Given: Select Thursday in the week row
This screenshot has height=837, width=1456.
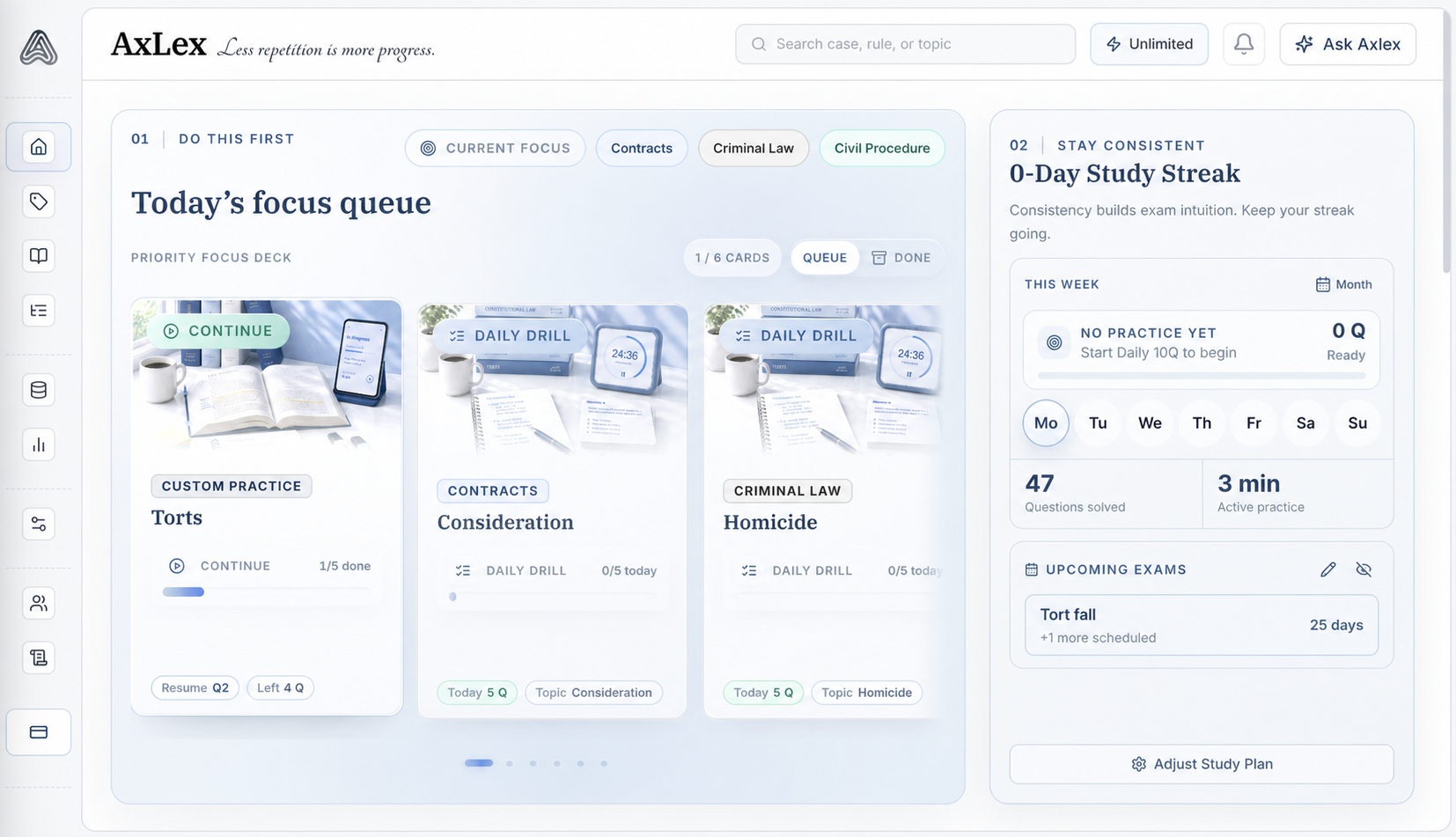Looking at the screenshot, I should click(1202, 423).
